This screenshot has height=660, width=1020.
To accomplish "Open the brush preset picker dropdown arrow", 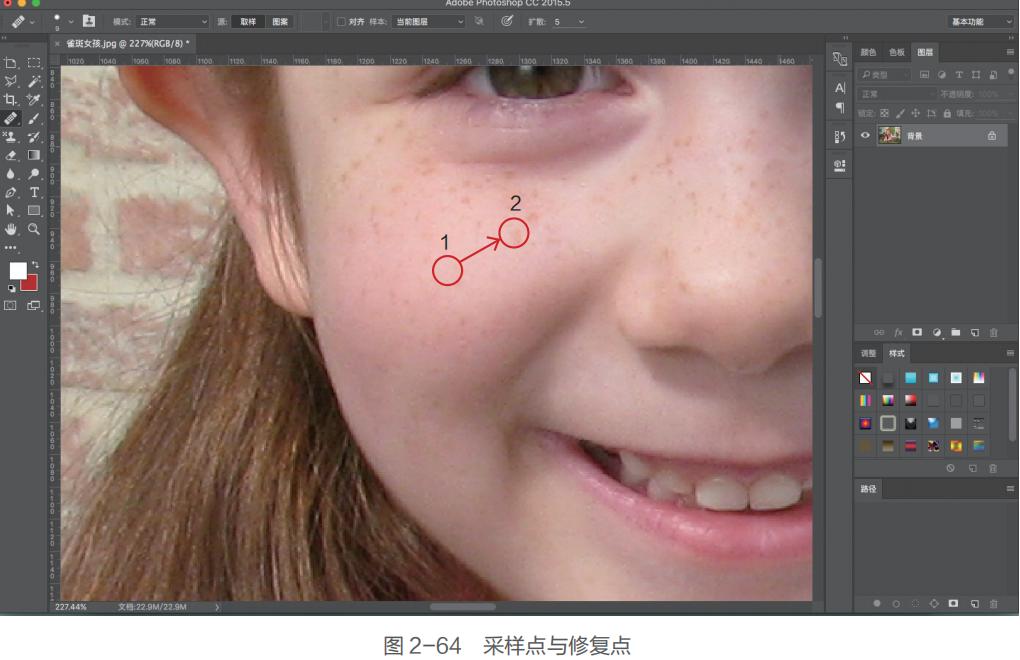I will click(x=71, y=22).
